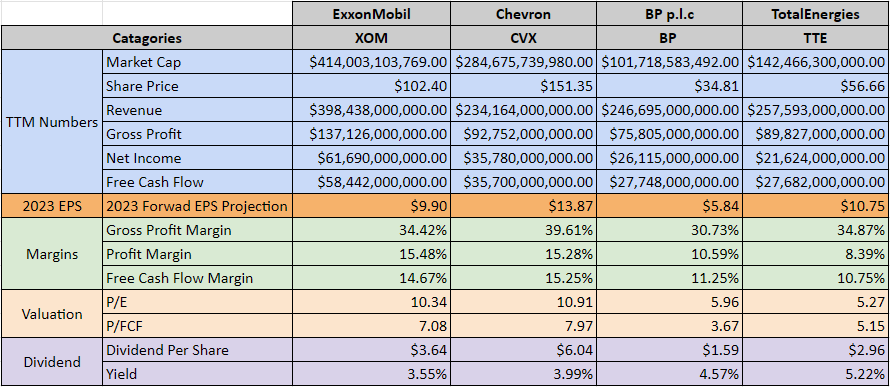Click Chevron gross profit margin 39.61%
This screenshot has height=387, width=890.
[523, 230]
